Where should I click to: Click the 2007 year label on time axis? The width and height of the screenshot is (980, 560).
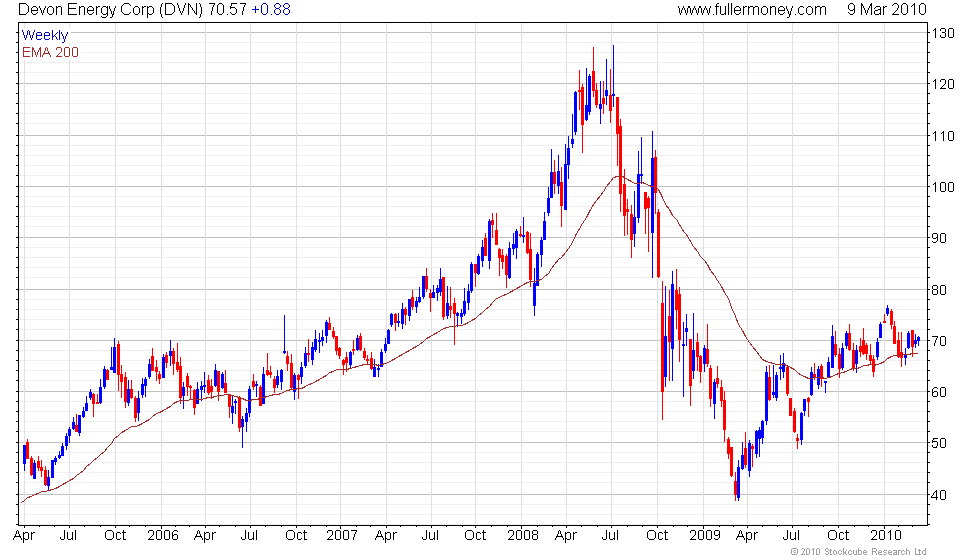tap(342, 536)
